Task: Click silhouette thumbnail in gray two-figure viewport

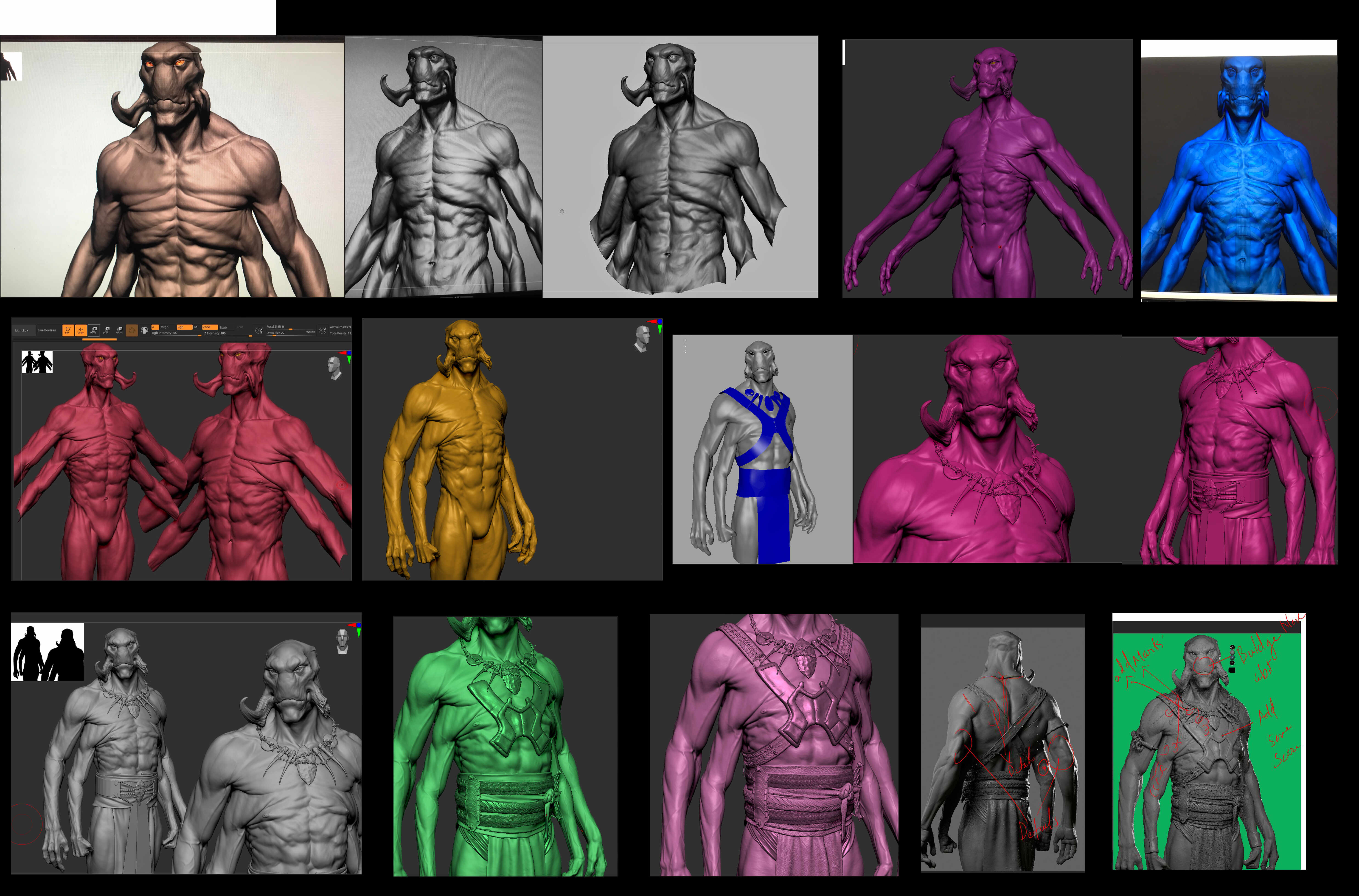Action: click(48, 652)
